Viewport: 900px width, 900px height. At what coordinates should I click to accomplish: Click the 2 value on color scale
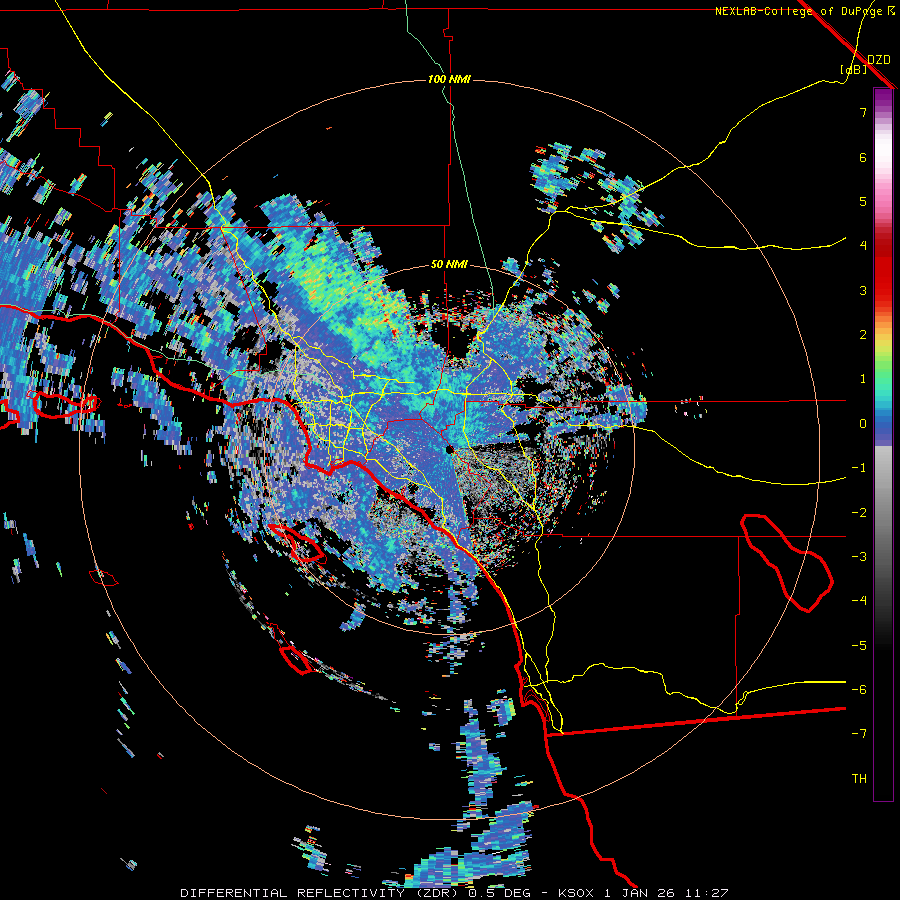[x=863, y=335]
